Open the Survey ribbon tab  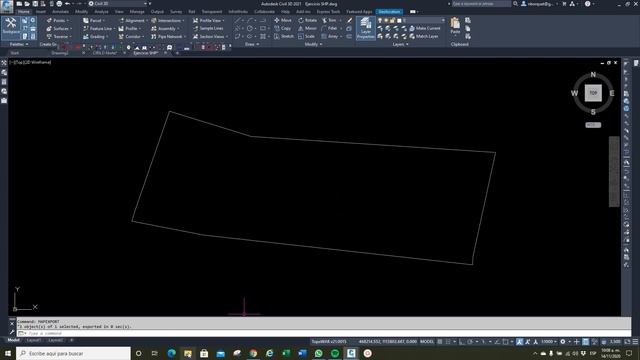pyautogui.click(x=176, y=12)
